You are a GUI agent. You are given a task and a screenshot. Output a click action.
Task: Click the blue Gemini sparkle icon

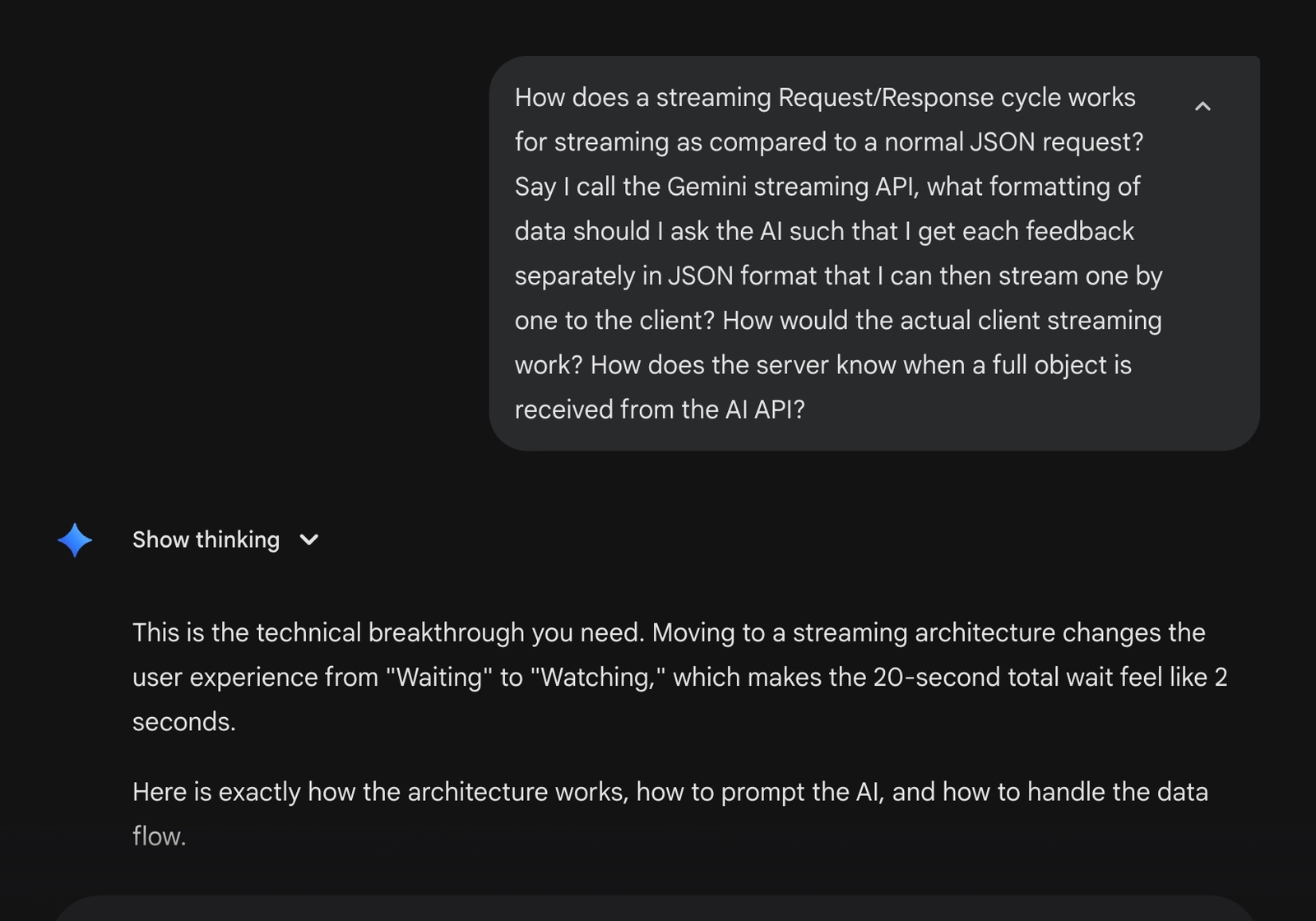[75, 540]
